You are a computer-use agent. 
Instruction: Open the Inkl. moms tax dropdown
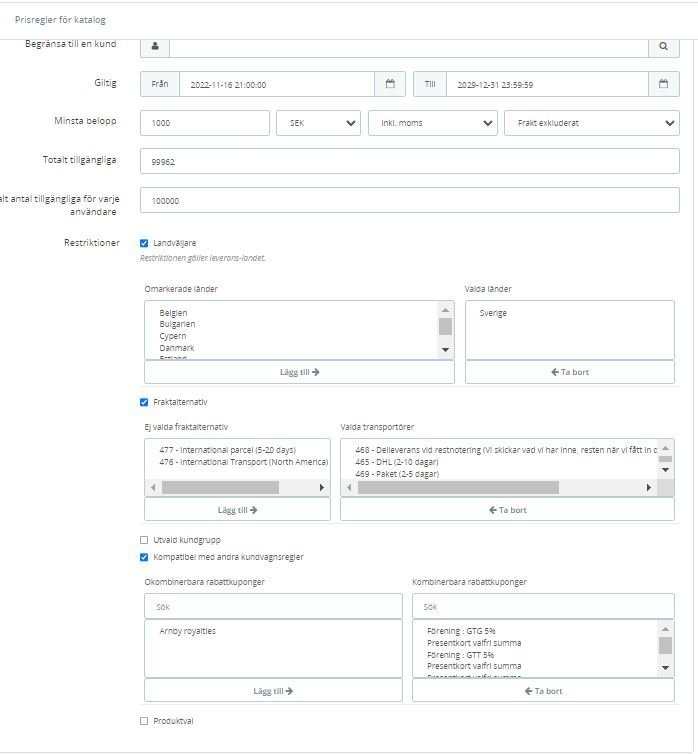[x=433, y=123]
